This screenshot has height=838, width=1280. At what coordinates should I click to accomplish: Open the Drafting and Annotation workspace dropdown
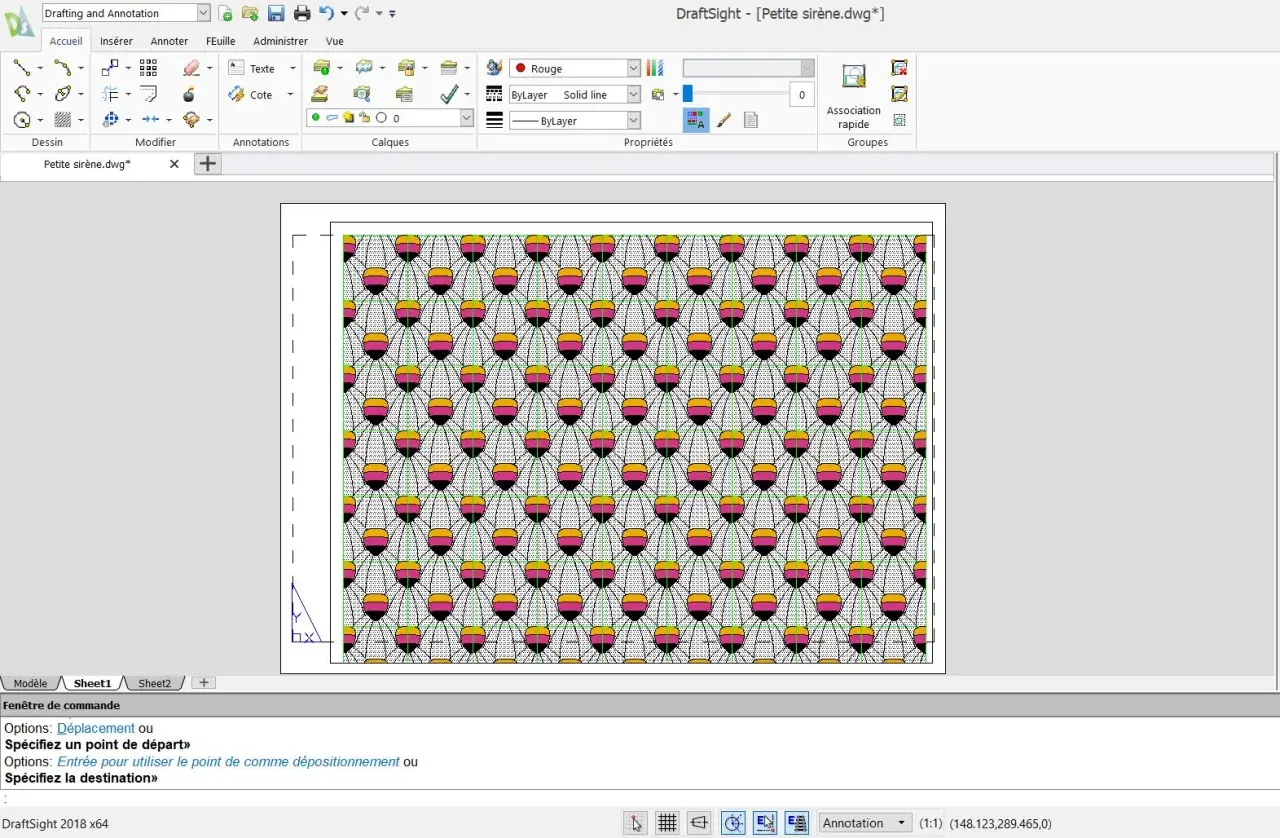pyautogui.click(x=204, y=13)
